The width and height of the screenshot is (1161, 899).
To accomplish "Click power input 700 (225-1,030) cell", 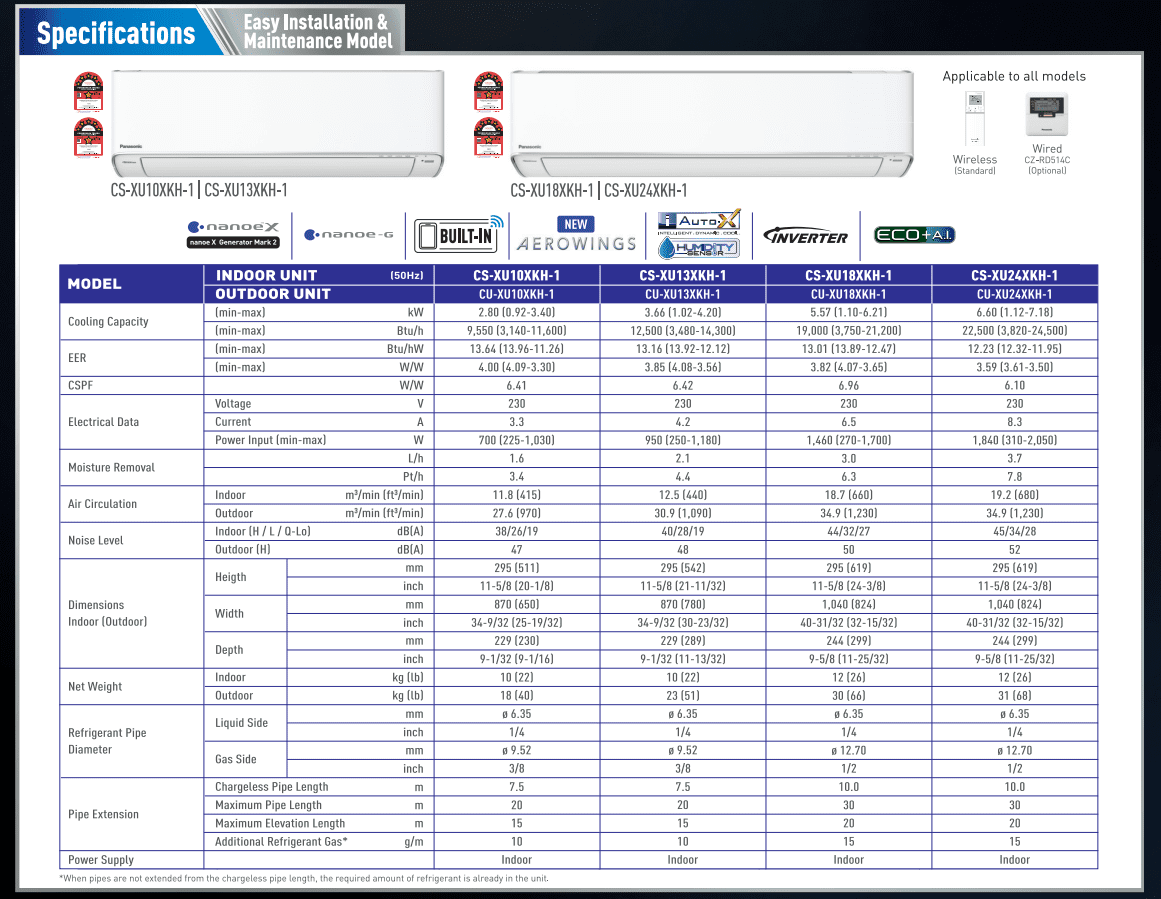I will (x=517, y=440).
